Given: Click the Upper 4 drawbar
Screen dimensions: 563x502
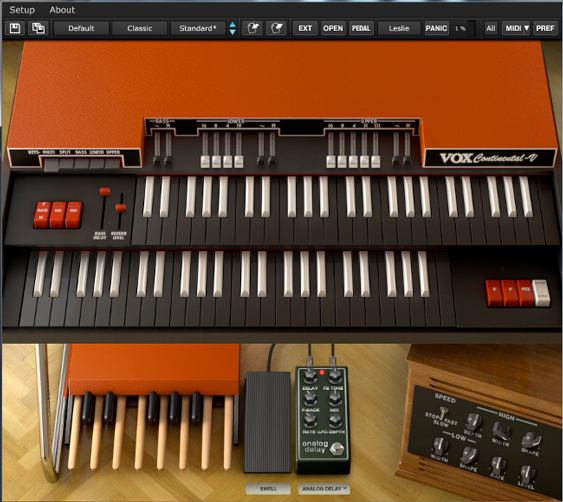Looking at the screenshot, I should click(x=353, y=162).
